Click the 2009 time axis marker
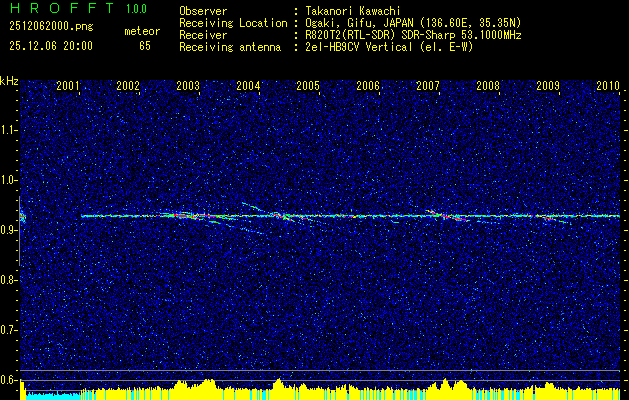This screenshot has height=400, width=629. [x=548, y=85]
